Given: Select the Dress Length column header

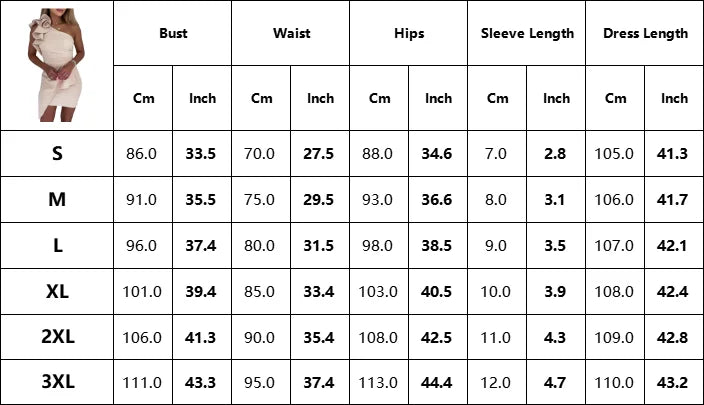Looking at the screenshot, I should [645, 33].
